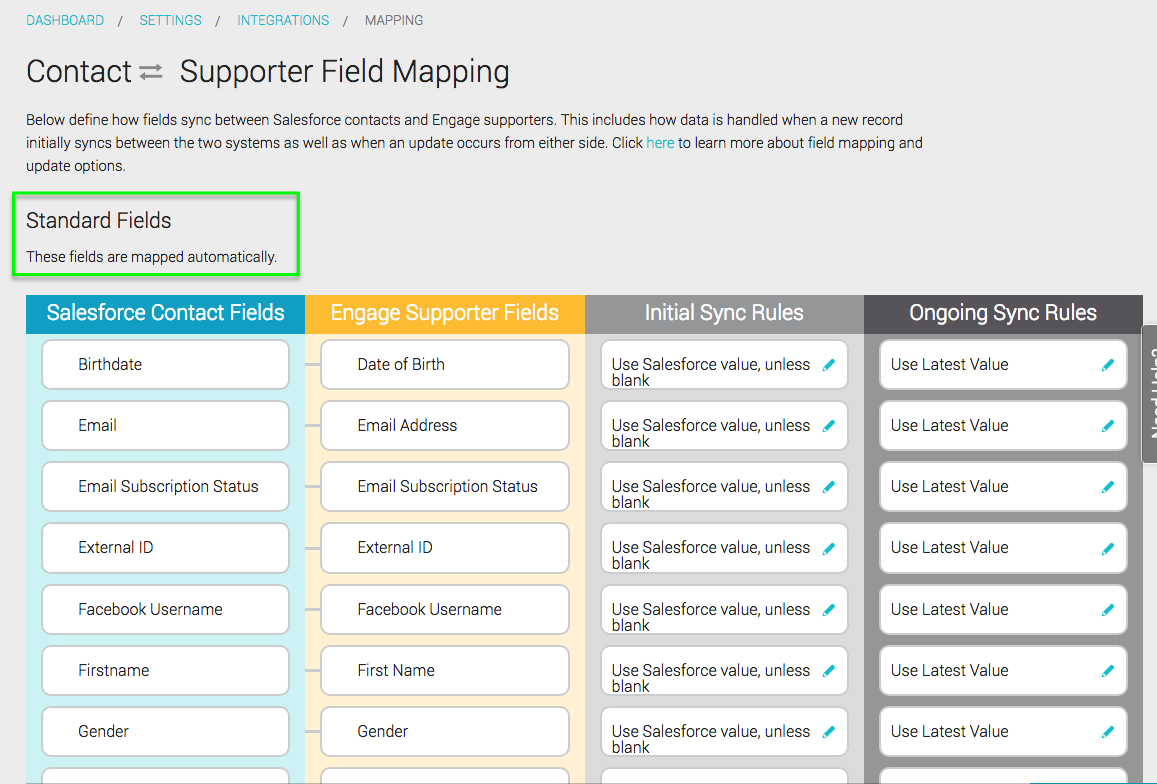Edit Email ongoing sync rule pencil icon
This screenshot has width=1157, height=784.
click(1108, 426)
